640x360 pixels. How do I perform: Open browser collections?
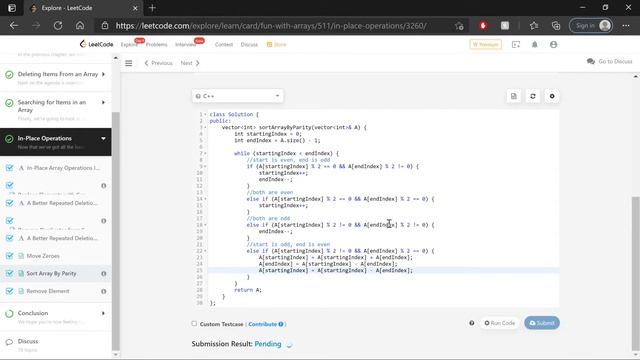pyautogui.click(x=556, y=26)
